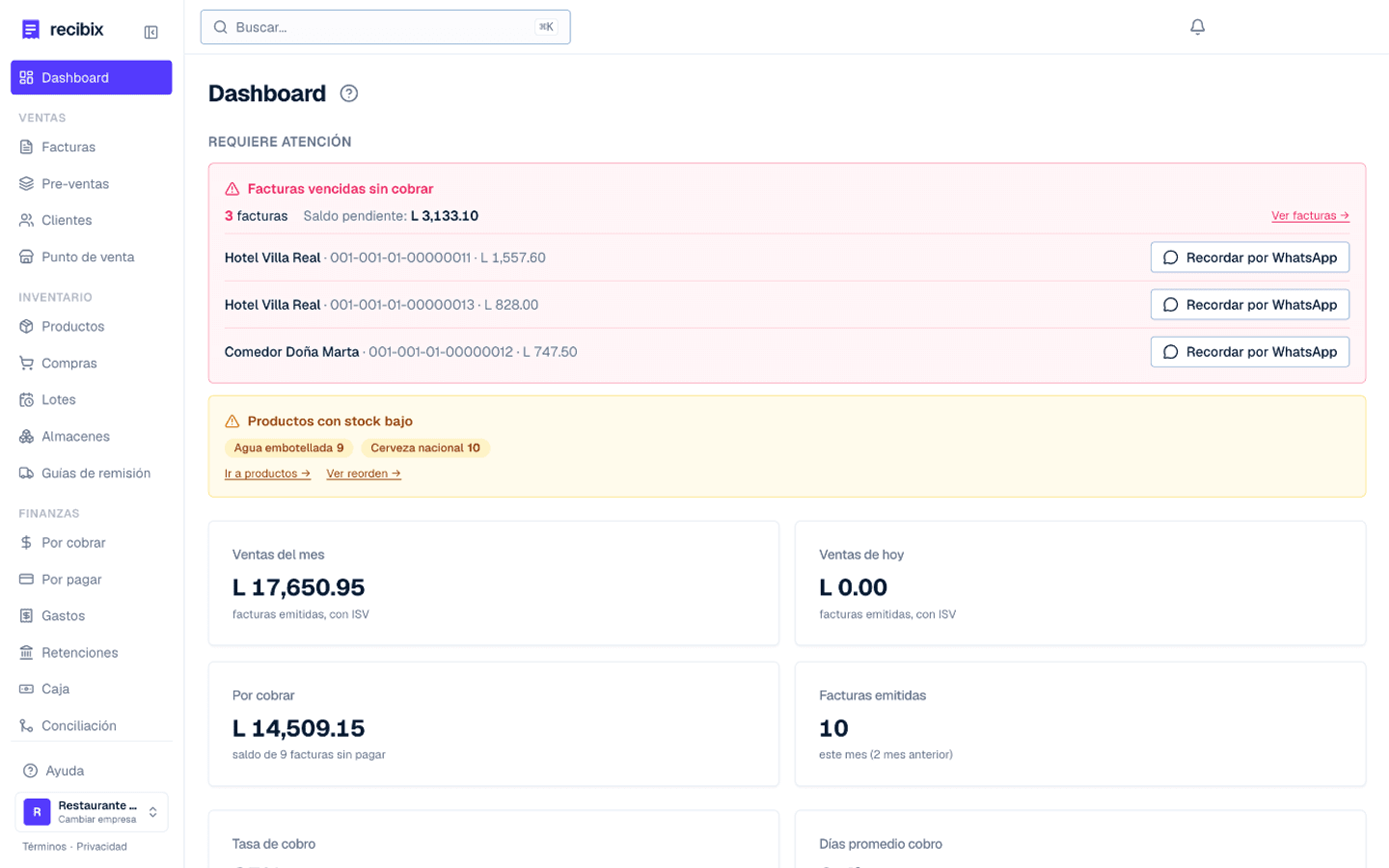Navigate to Clientes
Image resolution: width=1389 pixels, height=868 pixels.
click(x=92, y=220)
